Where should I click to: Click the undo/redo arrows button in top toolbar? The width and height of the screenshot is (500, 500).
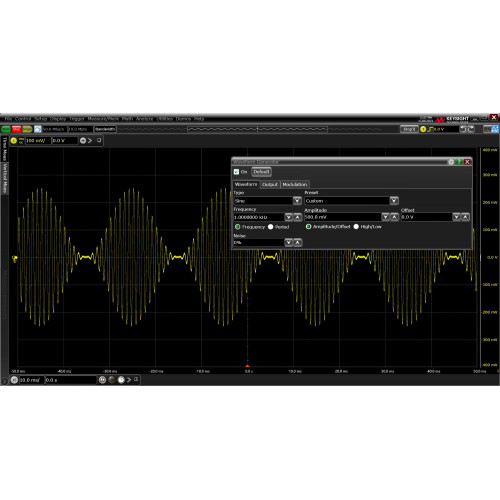(467, 129)
